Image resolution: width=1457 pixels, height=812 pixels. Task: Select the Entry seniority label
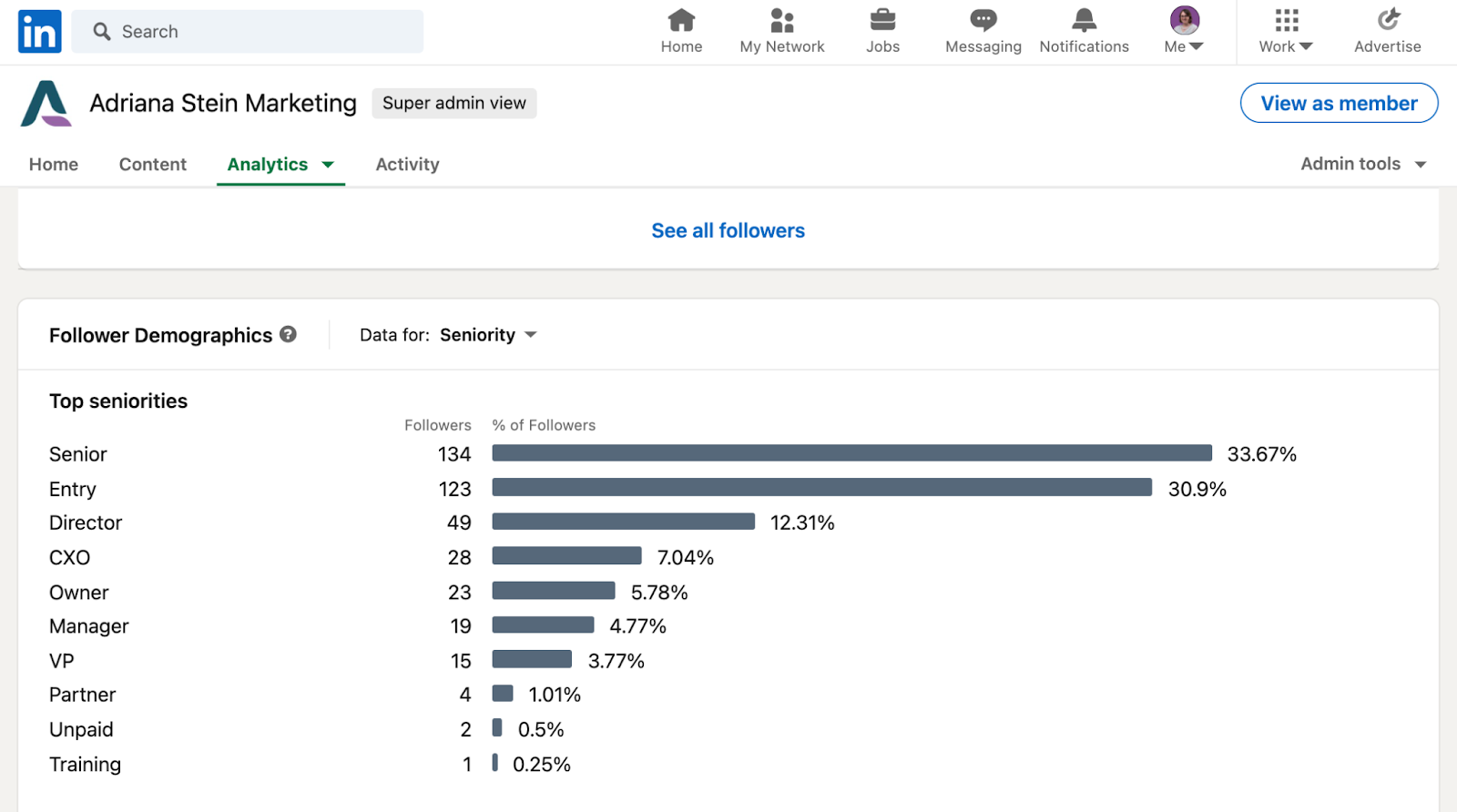(x=73, y=489)
